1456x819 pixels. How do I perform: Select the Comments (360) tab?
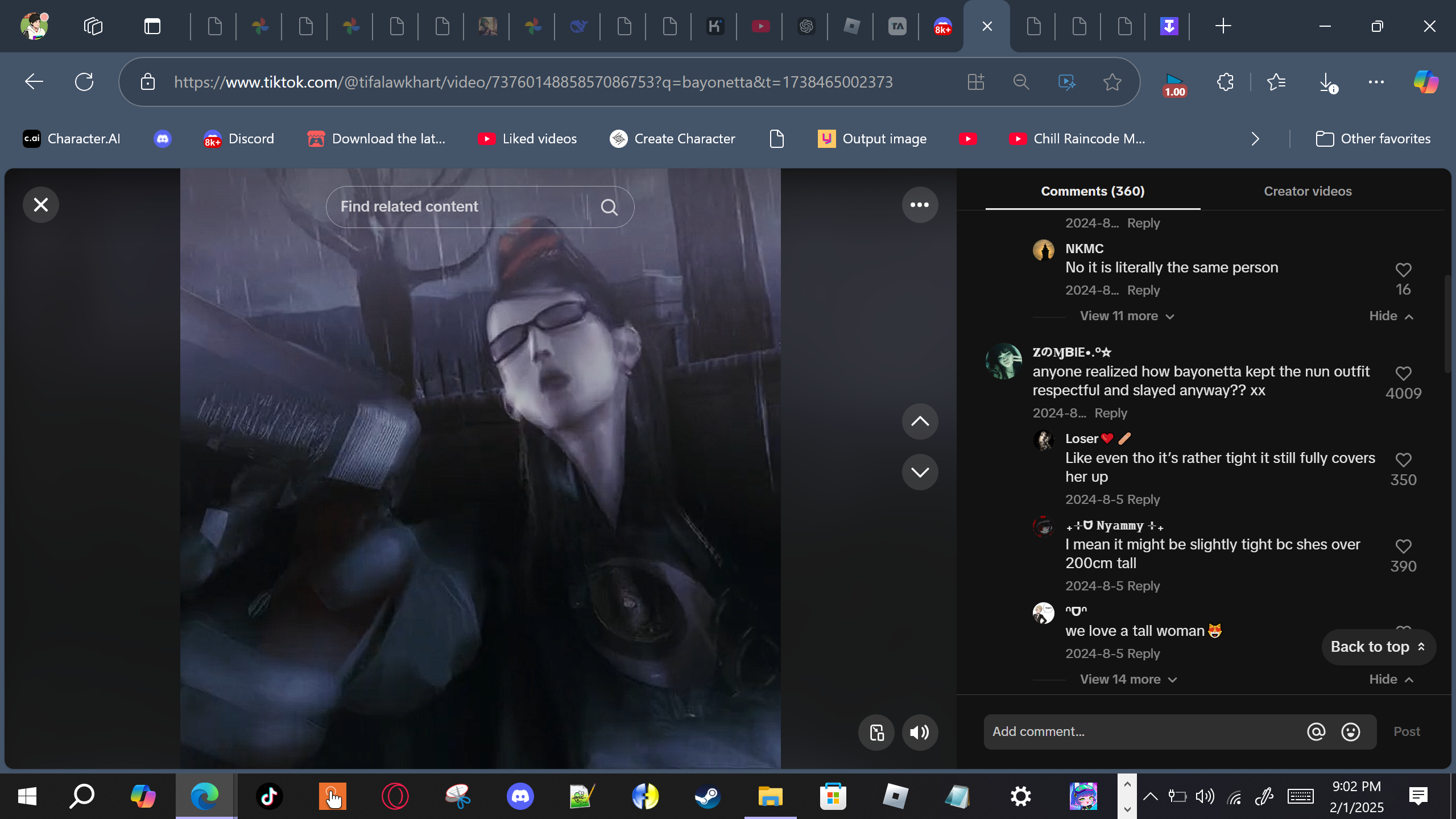[1092, 192]
